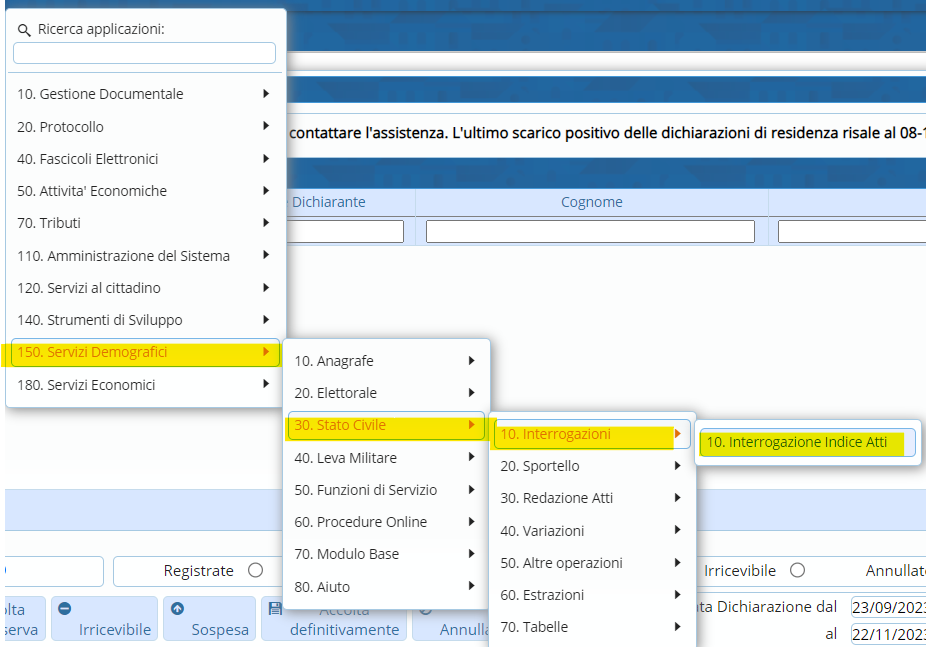The height and width of the screenshot is (647, 926).
Task: Click the Ricerca applicazioni search box
Action: tap(144, 53)
